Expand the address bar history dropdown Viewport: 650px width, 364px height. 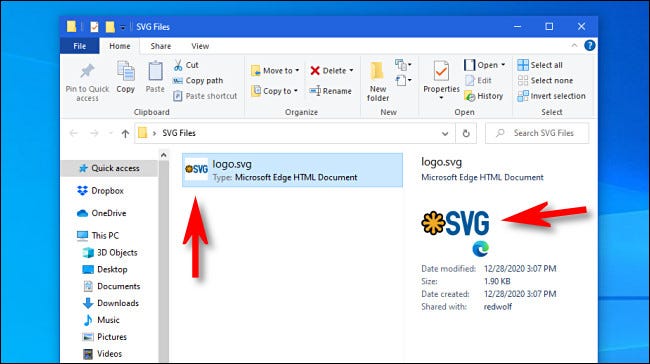(x=445, y=133)
